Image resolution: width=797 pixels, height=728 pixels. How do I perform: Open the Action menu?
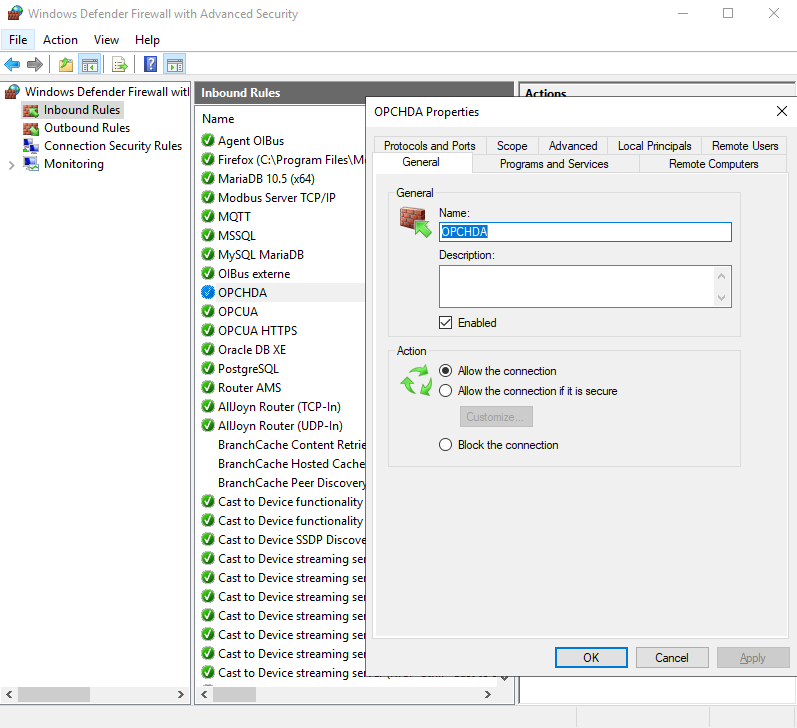pos(60,40)
